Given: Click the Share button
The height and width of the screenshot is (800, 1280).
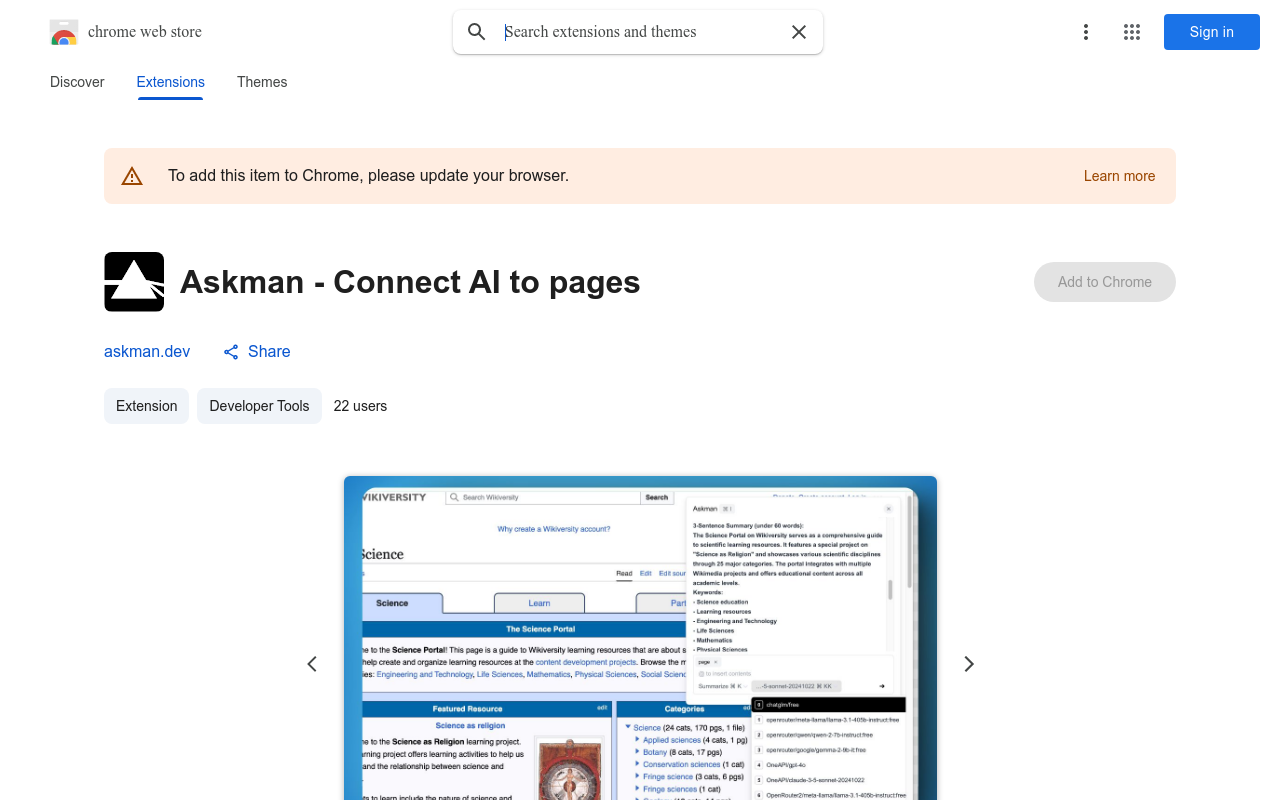Looking at the screenshot, I should [257, 351].
